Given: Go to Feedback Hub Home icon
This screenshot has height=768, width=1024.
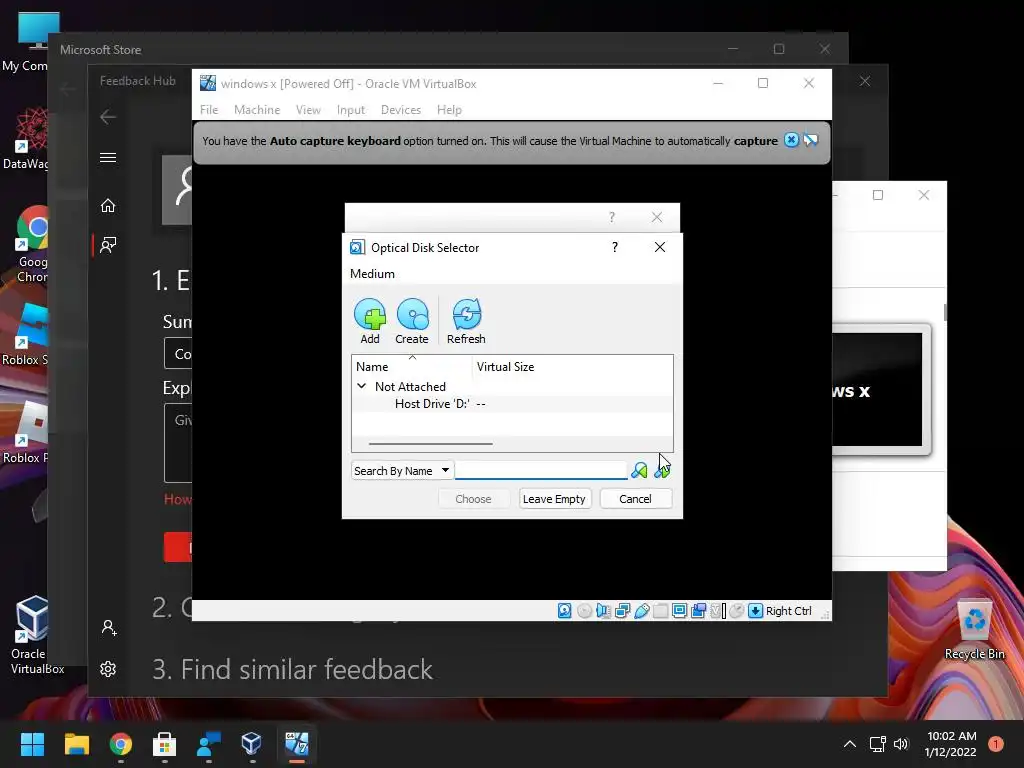Looking at the screenshot, I should pyautogui.click(x=108, y=206).
